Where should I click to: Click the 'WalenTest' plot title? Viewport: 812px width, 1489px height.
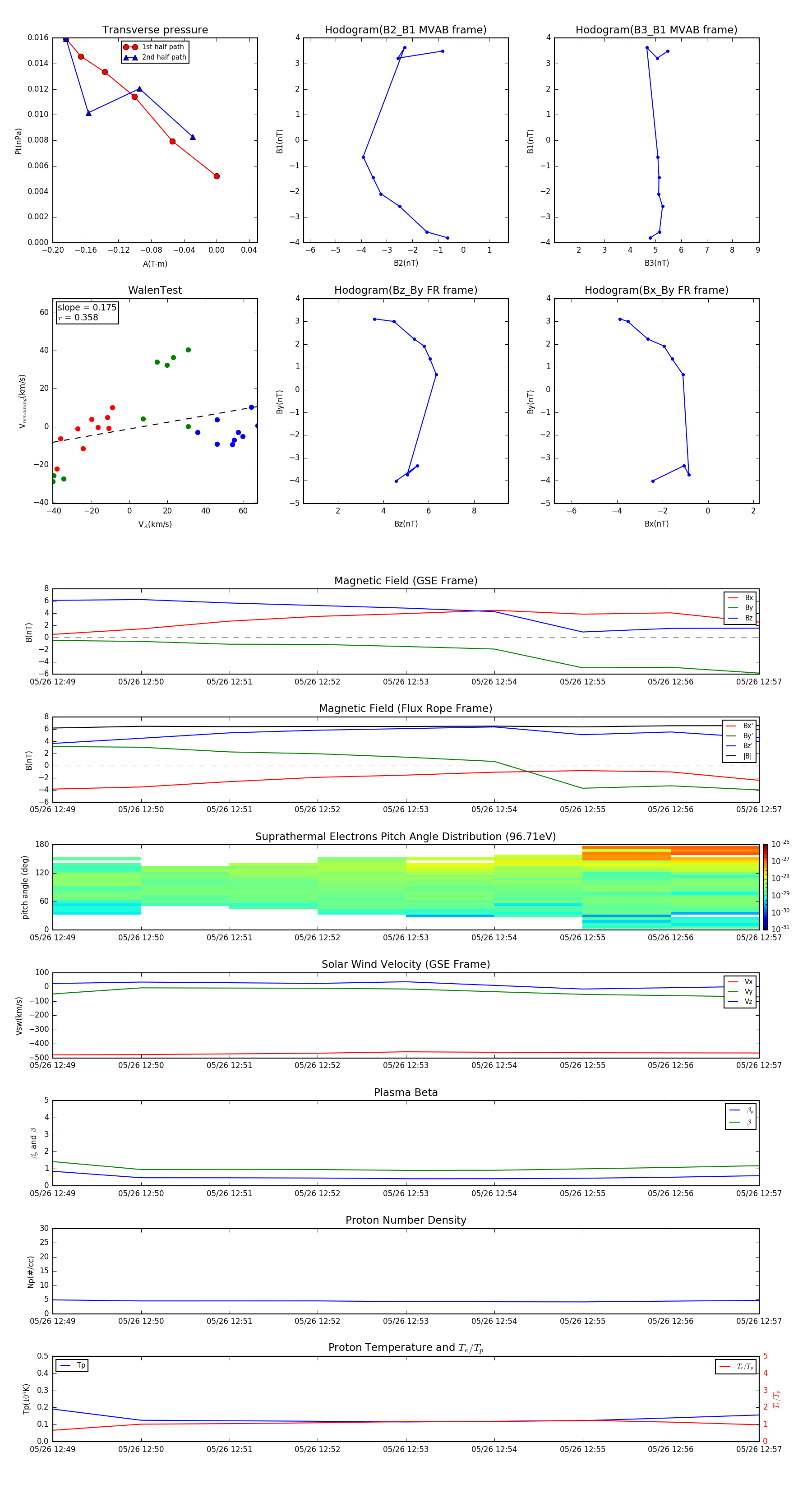(155, 290)
